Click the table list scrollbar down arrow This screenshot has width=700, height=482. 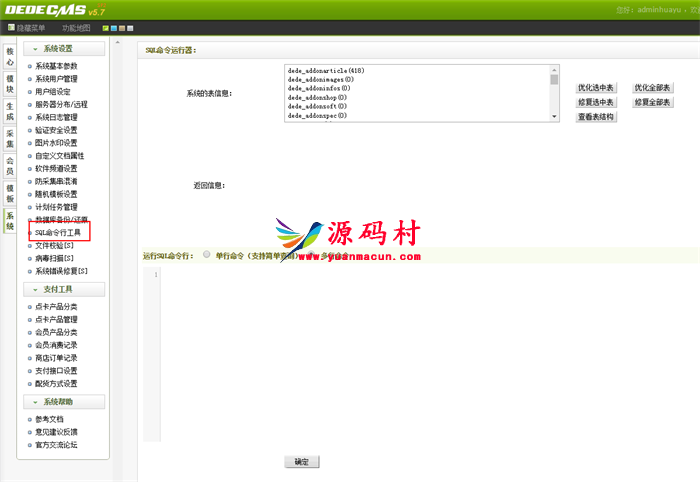[x=555, y=116]
